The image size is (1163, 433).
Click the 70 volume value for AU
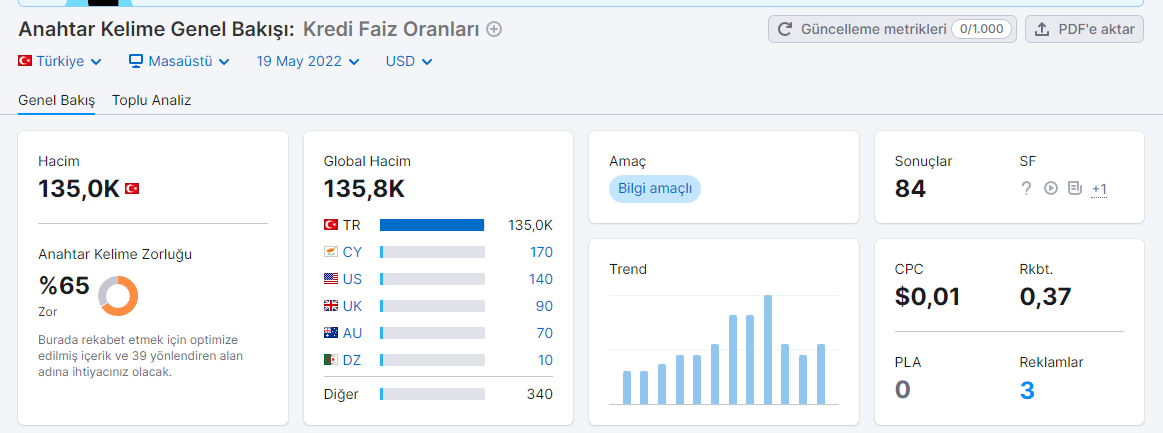point(544,333)
